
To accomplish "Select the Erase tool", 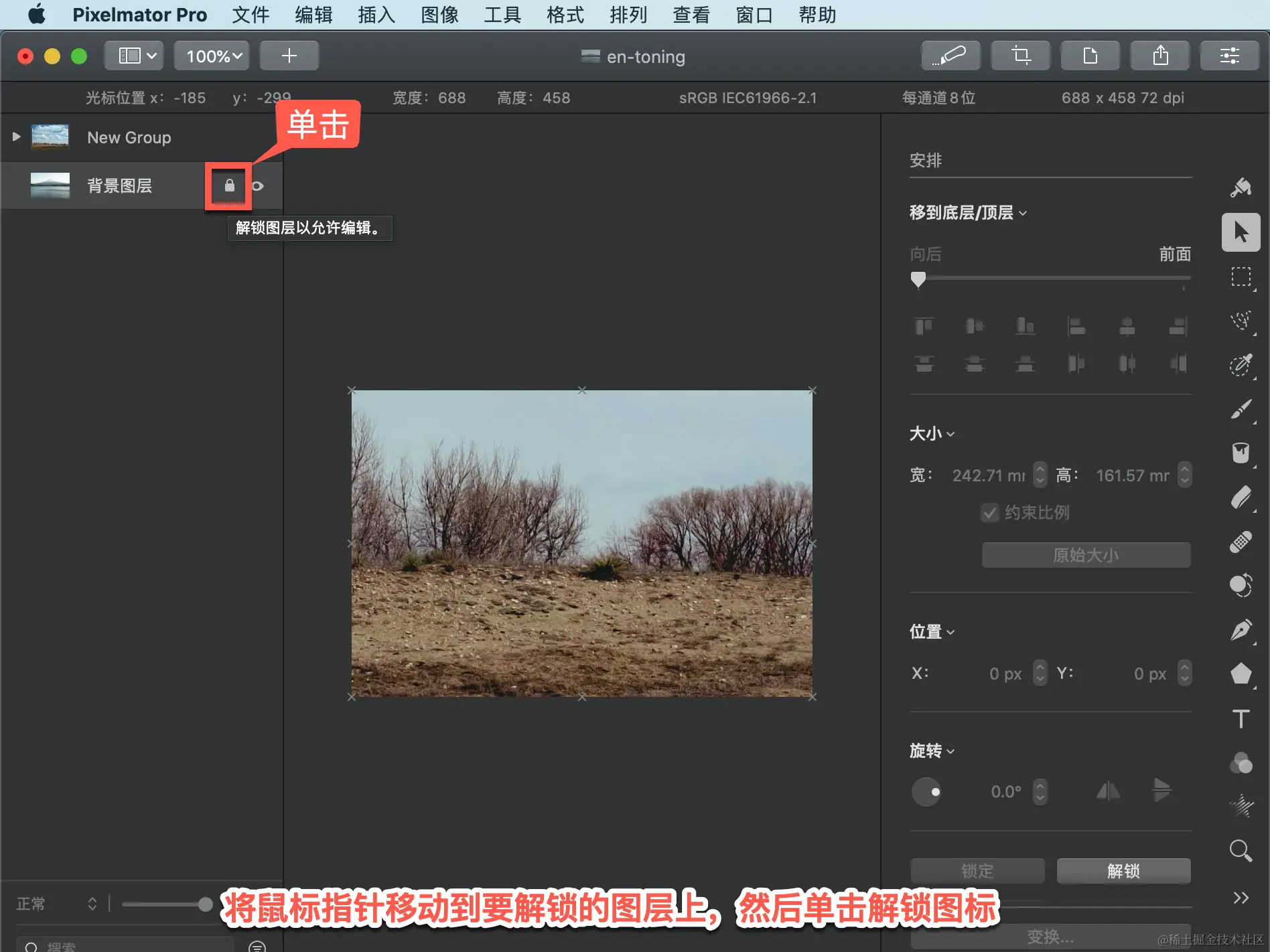I will 1241,497.
